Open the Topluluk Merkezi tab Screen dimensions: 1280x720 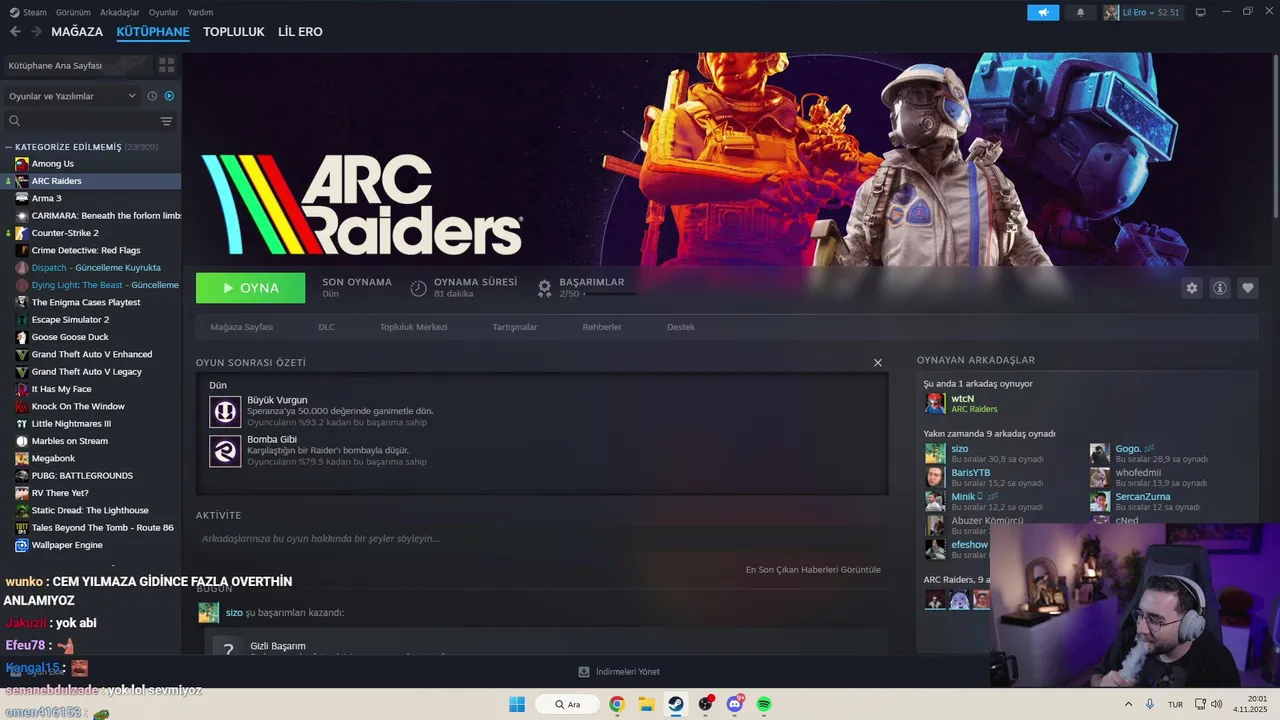click(414, 327)
